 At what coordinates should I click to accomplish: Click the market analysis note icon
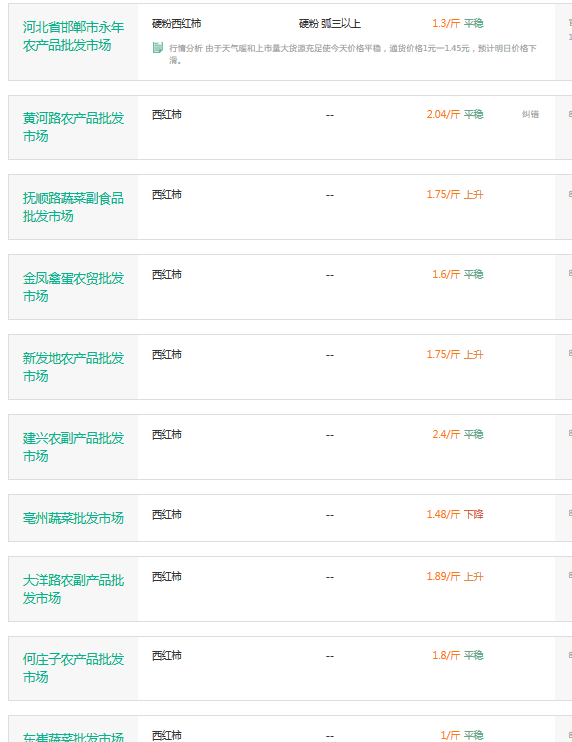click(x=158, y=47)
